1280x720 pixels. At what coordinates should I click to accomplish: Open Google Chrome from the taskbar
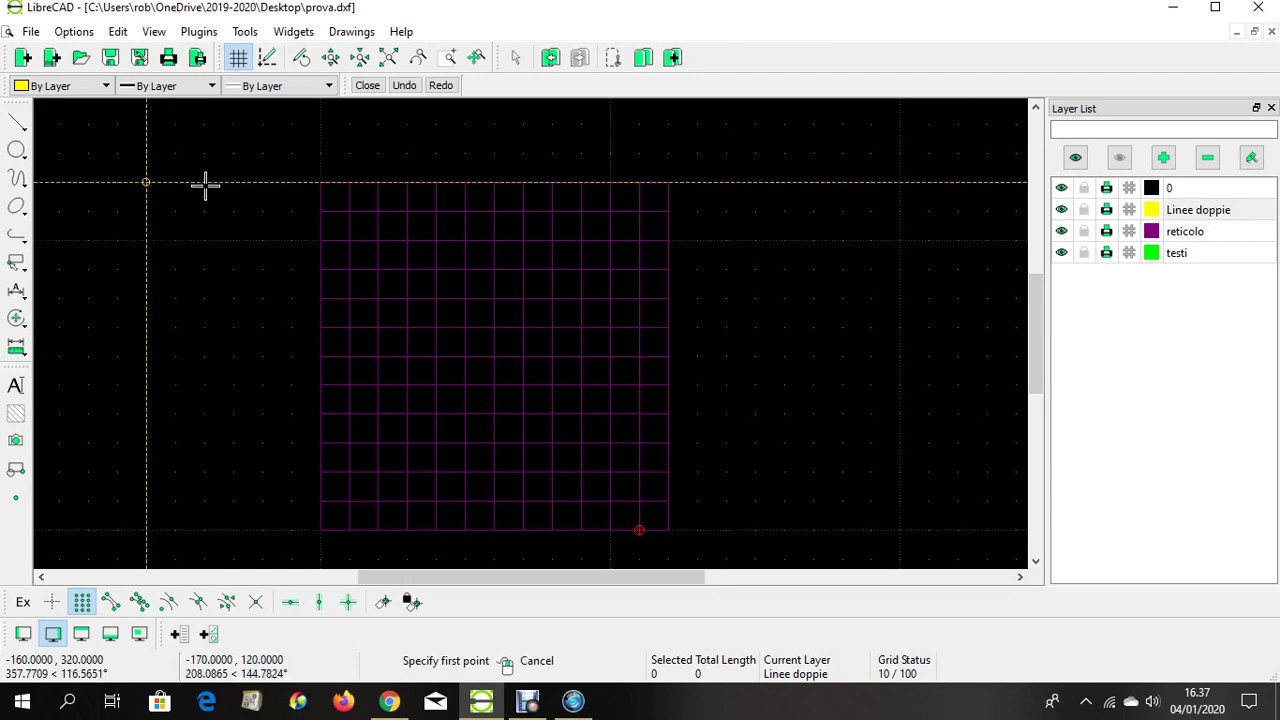click(389, 702)
